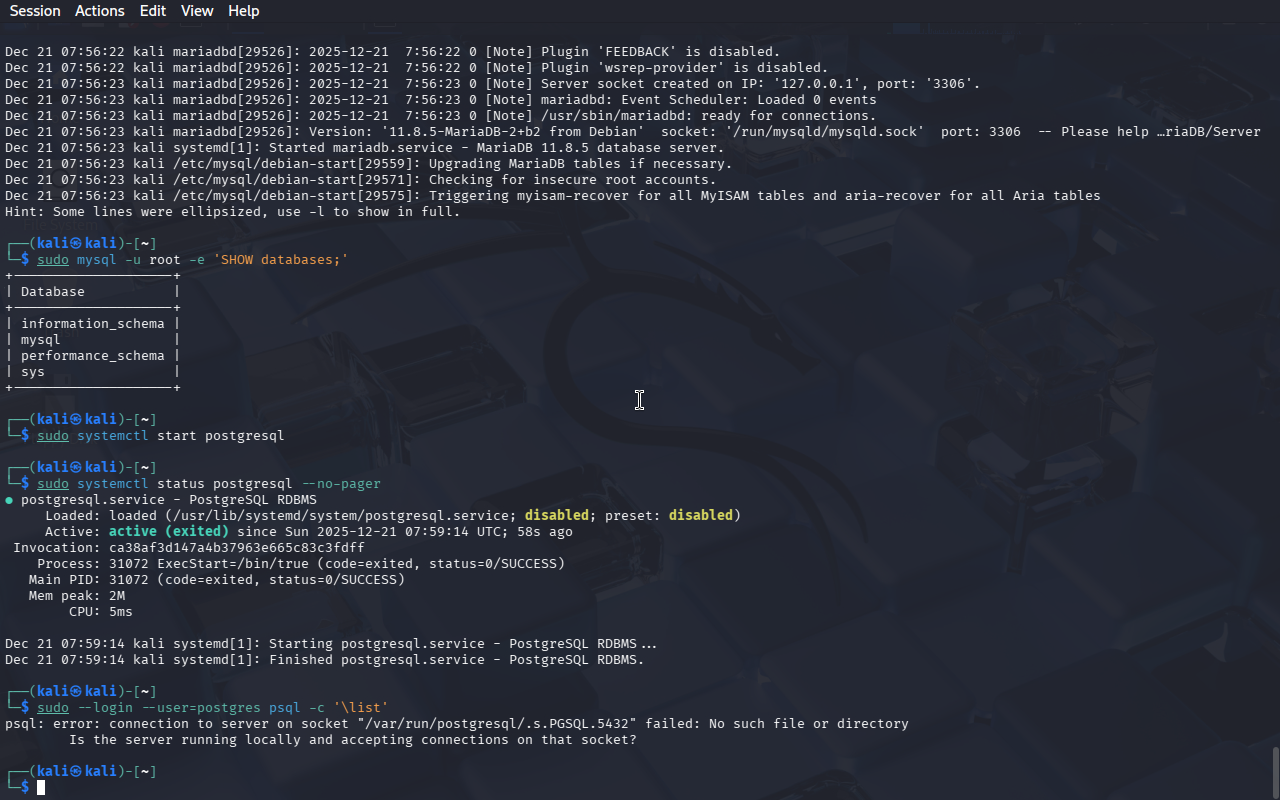Open the Session menu
The height and width of the screenshot is (800, 1280).
point(35,11)
